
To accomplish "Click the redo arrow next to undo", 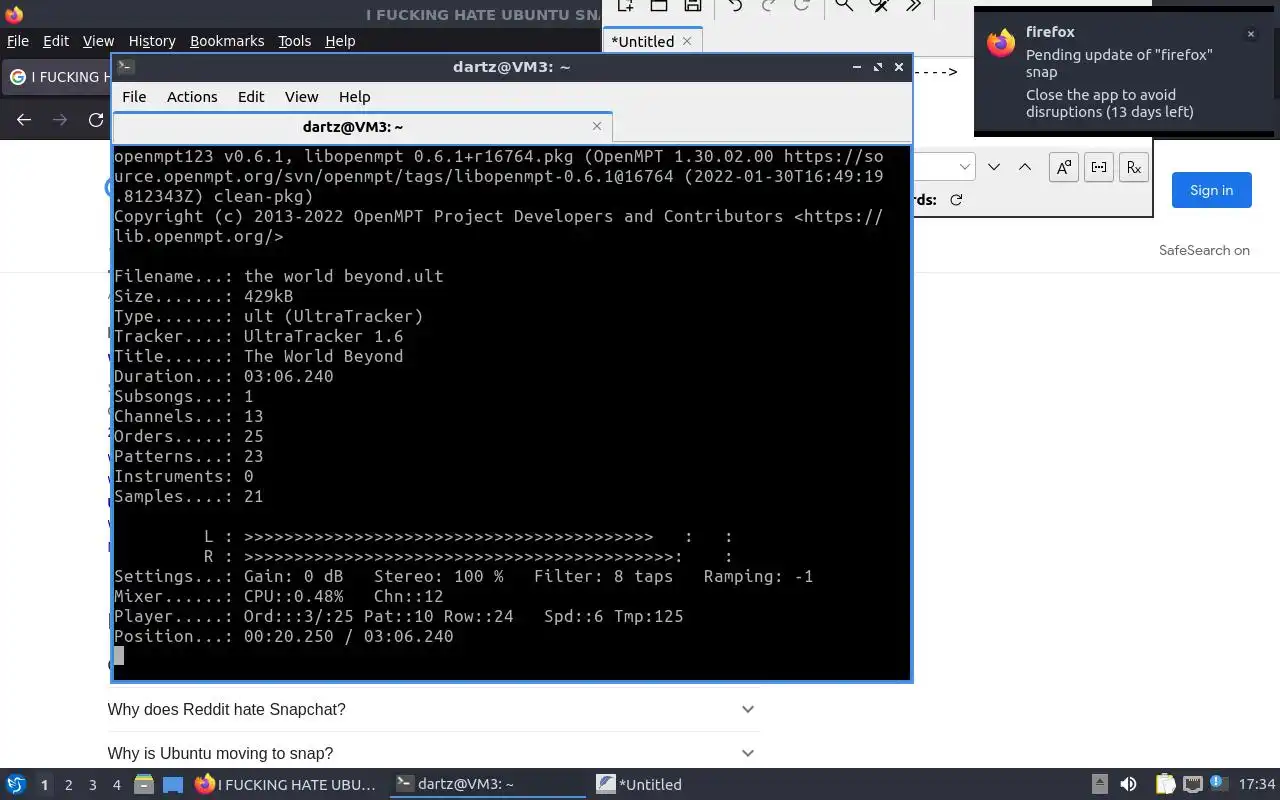I will pyautogui.click(x=769, y=6).
